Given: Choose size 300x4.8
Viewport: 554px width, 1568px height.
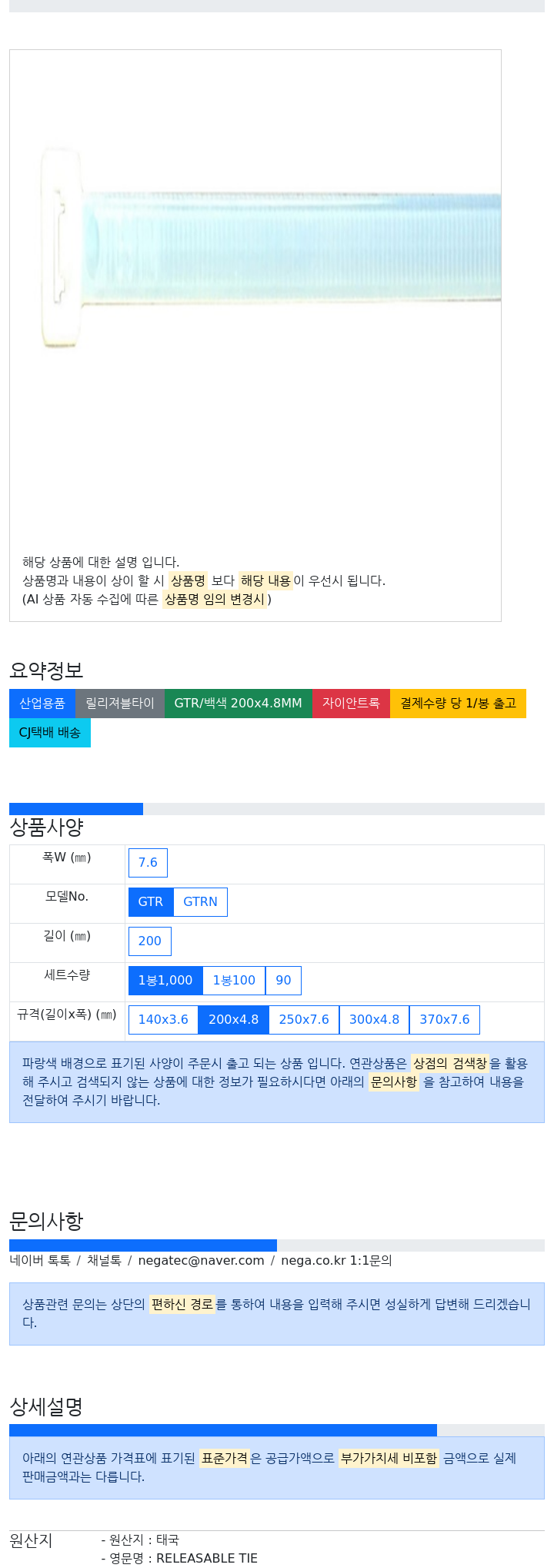Looking at the screenshot, I should coord(374,1020).
